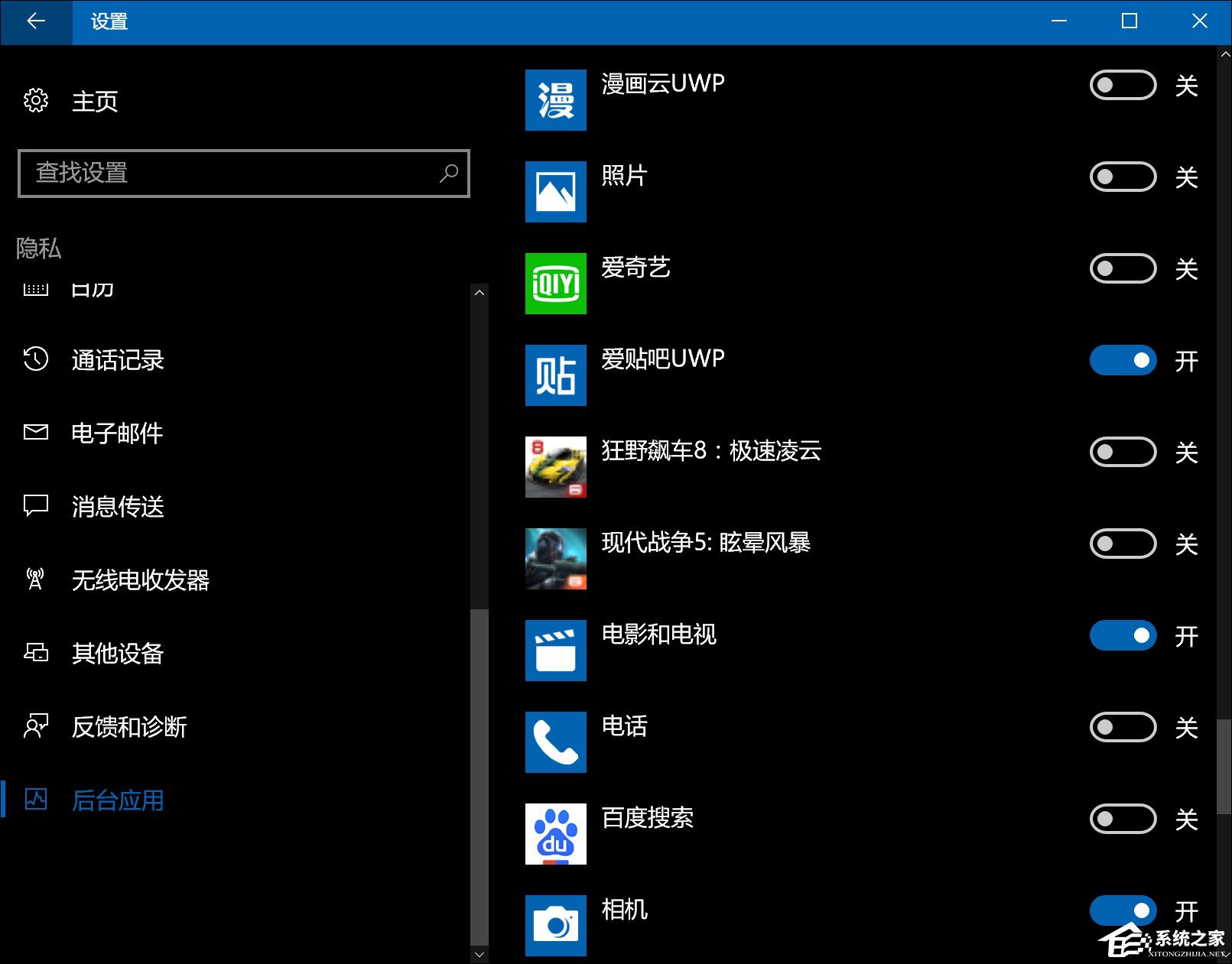Open 通话记录 call history settings
This screenshot has height=964, width=1232.
click(x=118, y=360)
